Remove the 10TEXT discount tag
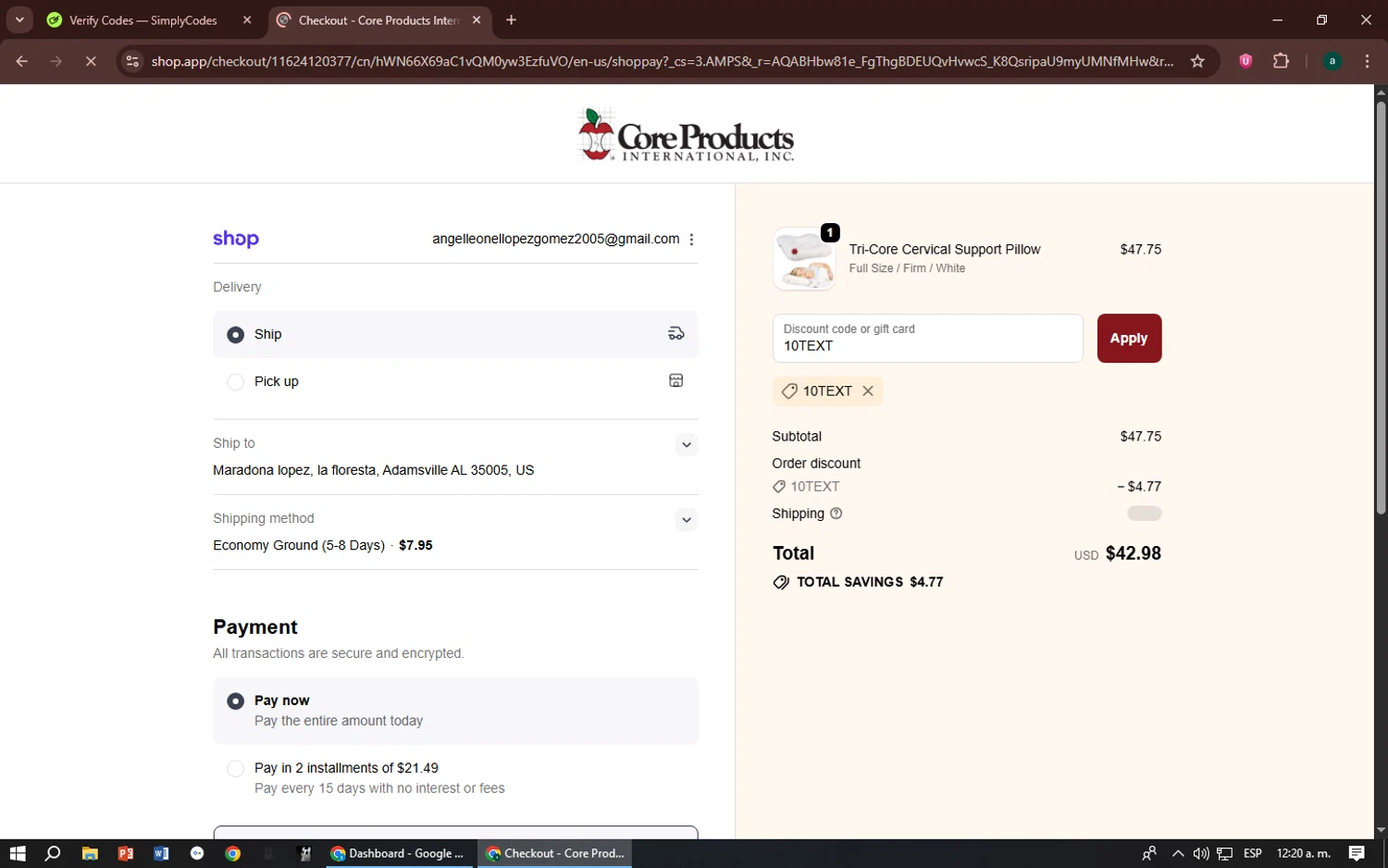The image size is (1388, 868). pos(868,391)
